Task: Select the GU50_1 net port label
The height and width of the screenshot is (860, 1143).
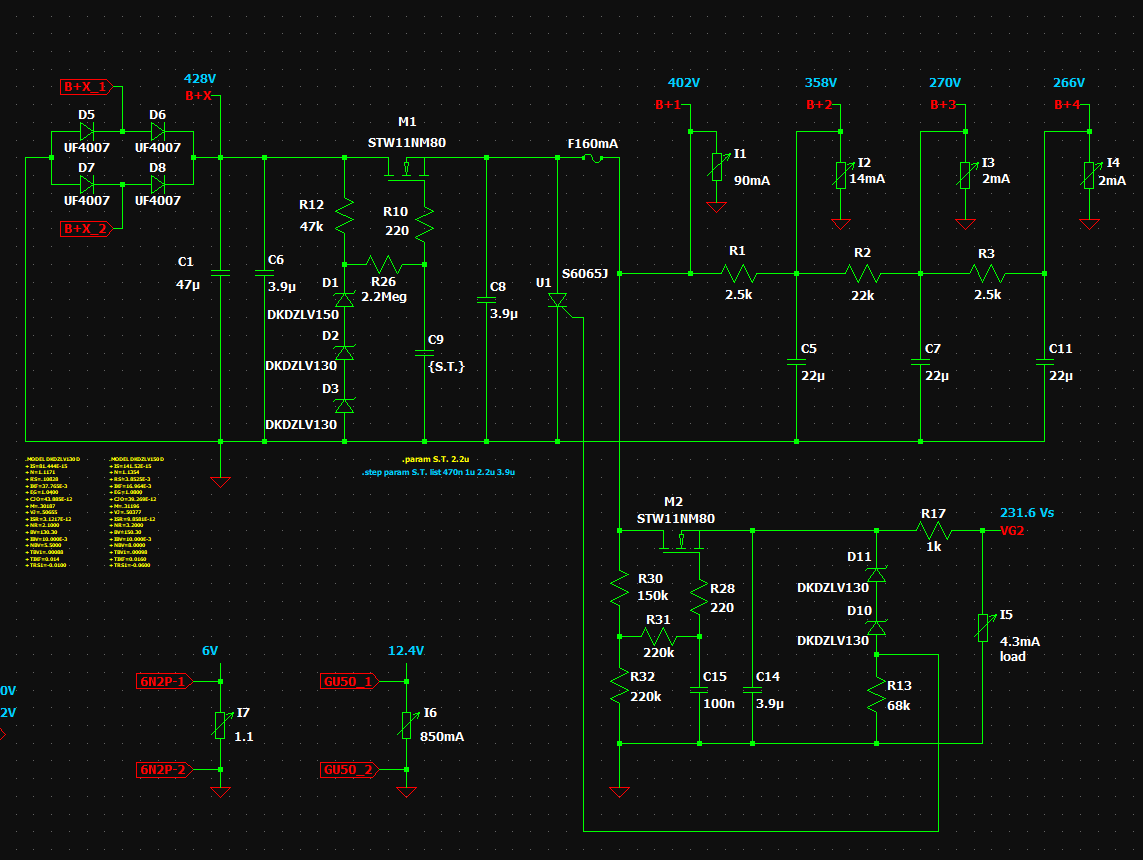Action: pos(348,682)
